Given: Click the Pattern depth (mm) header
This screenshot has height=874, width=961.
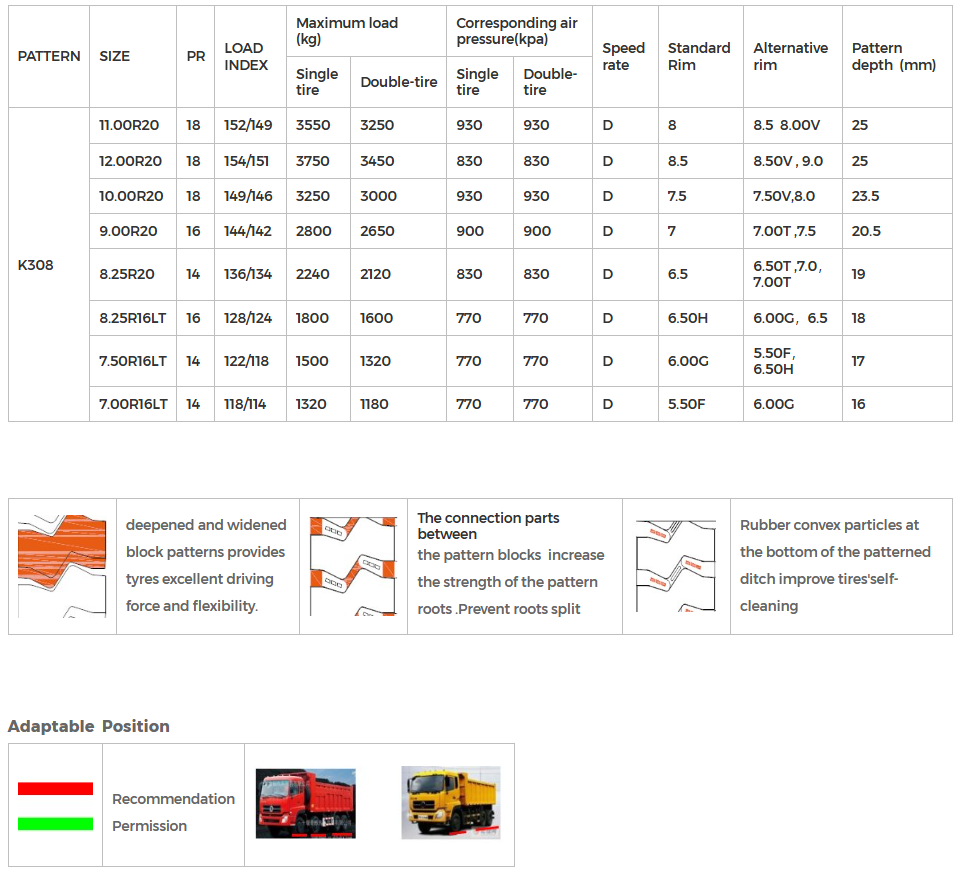Looking at the screenshot, I should [x=894, y=56].
